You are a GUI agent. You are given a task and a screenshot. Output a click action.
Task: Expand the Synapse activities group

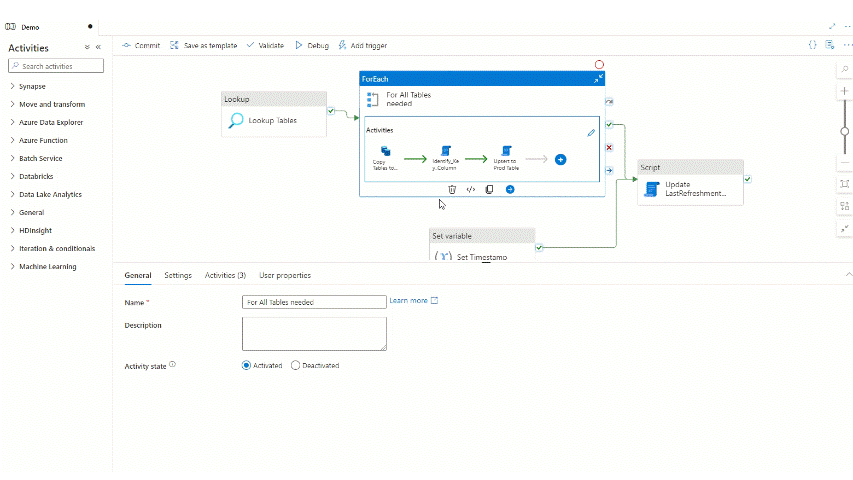coord(32,87)
